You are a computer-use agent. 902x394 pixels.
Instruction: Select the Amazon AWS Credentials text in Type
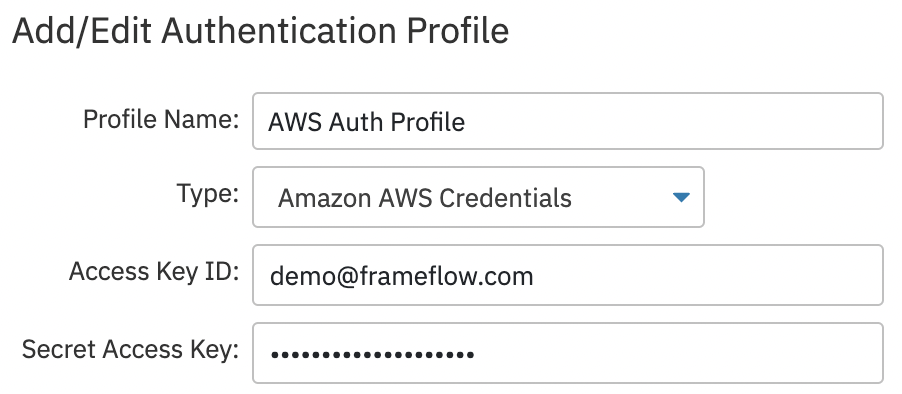(x=425, y=198)
